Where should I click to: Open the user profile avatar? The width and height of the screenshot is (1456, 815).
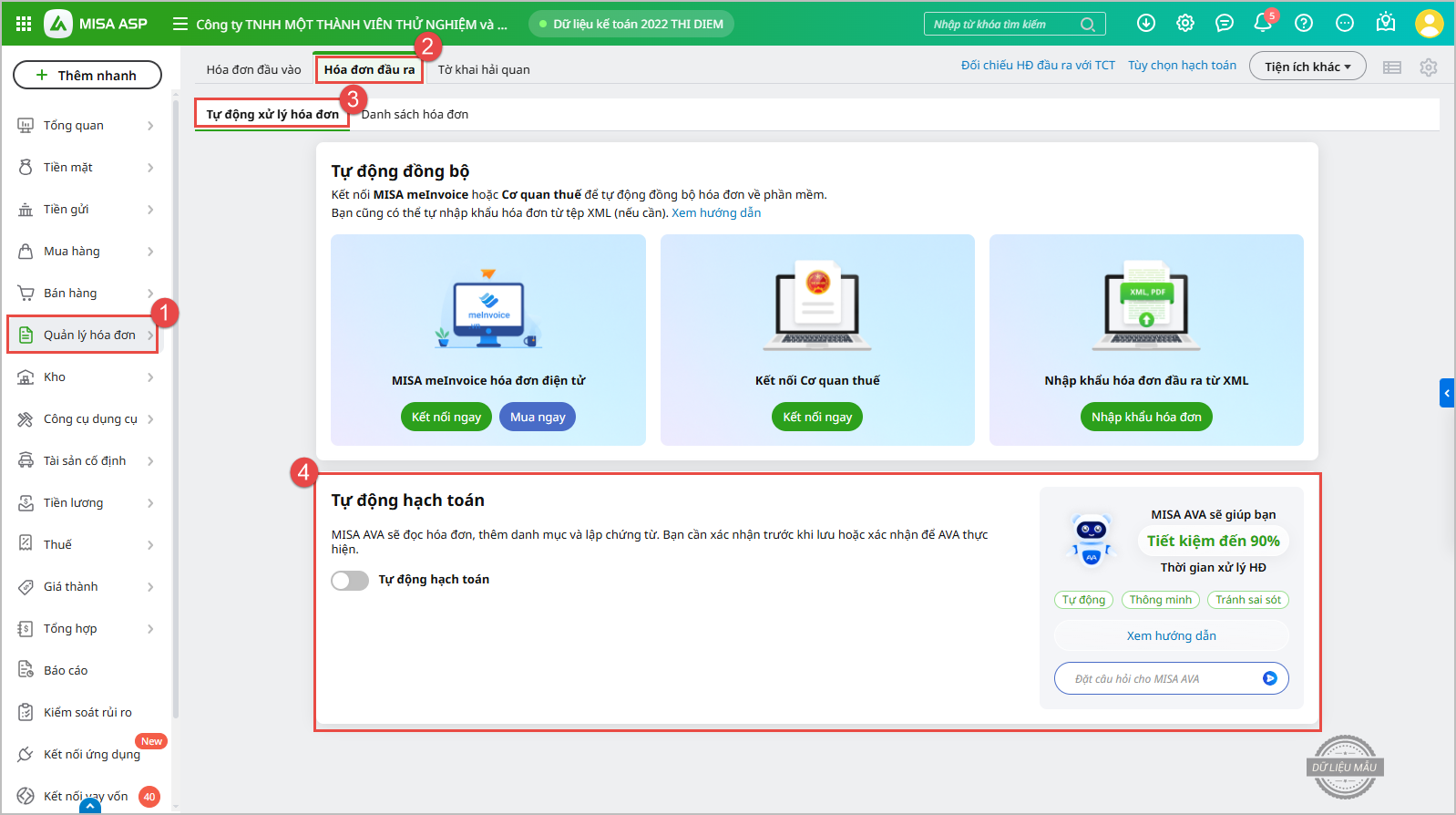tap(1429, 24)
